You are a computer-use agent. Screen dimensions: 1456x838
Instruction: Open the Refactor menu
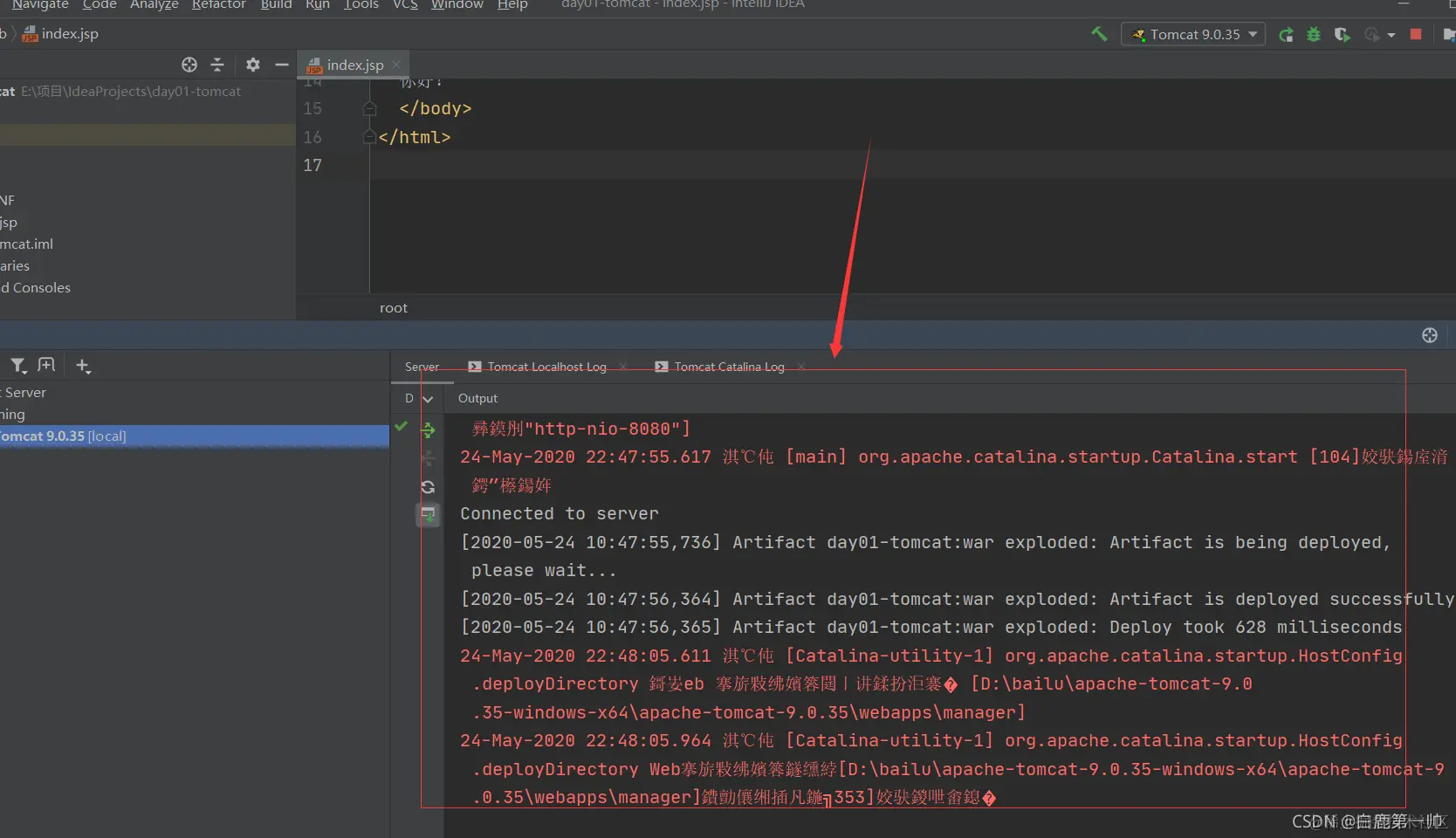coord(219,5)
